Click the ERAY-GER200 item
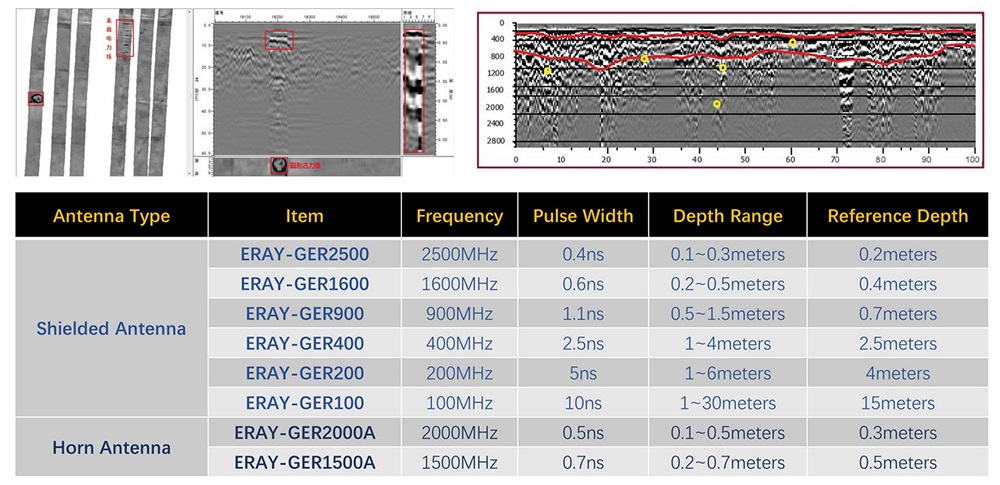 [x=305, y=373]
